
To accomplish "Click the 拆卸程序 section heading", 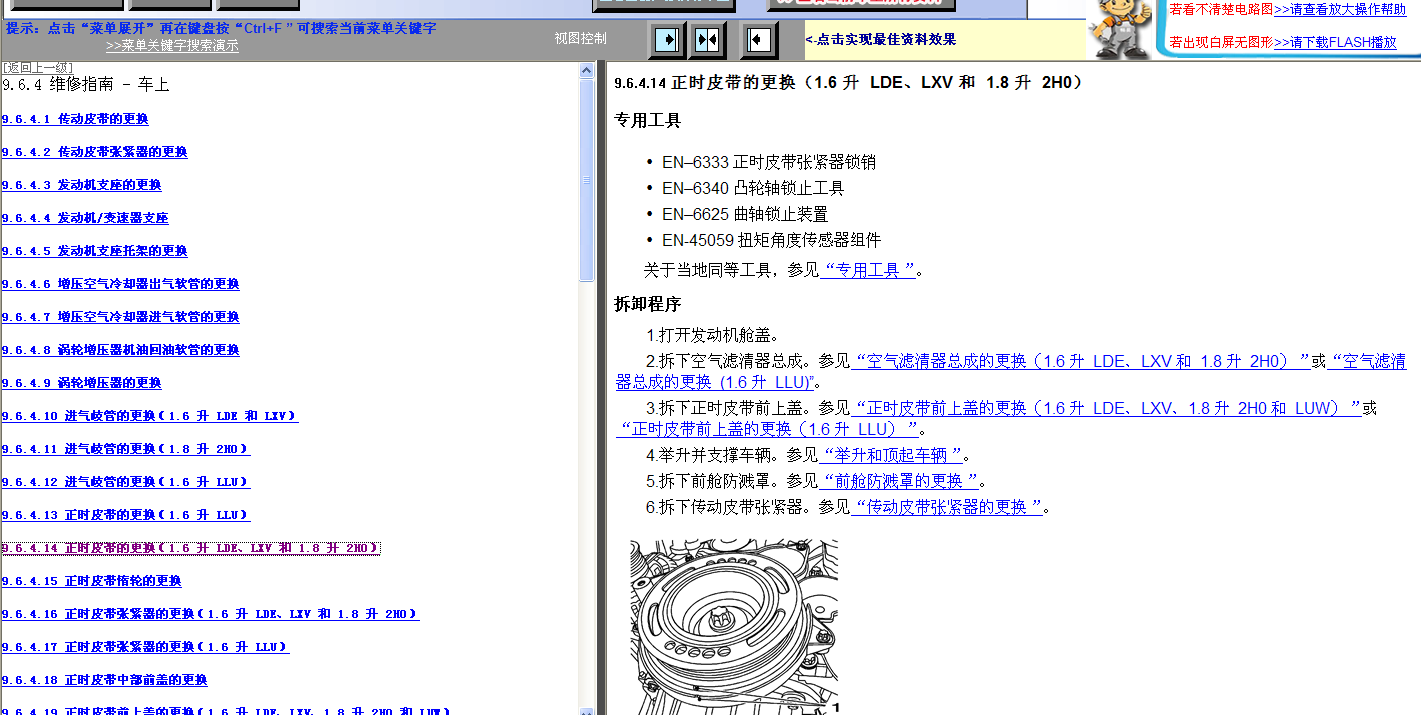I will [647, 304].
